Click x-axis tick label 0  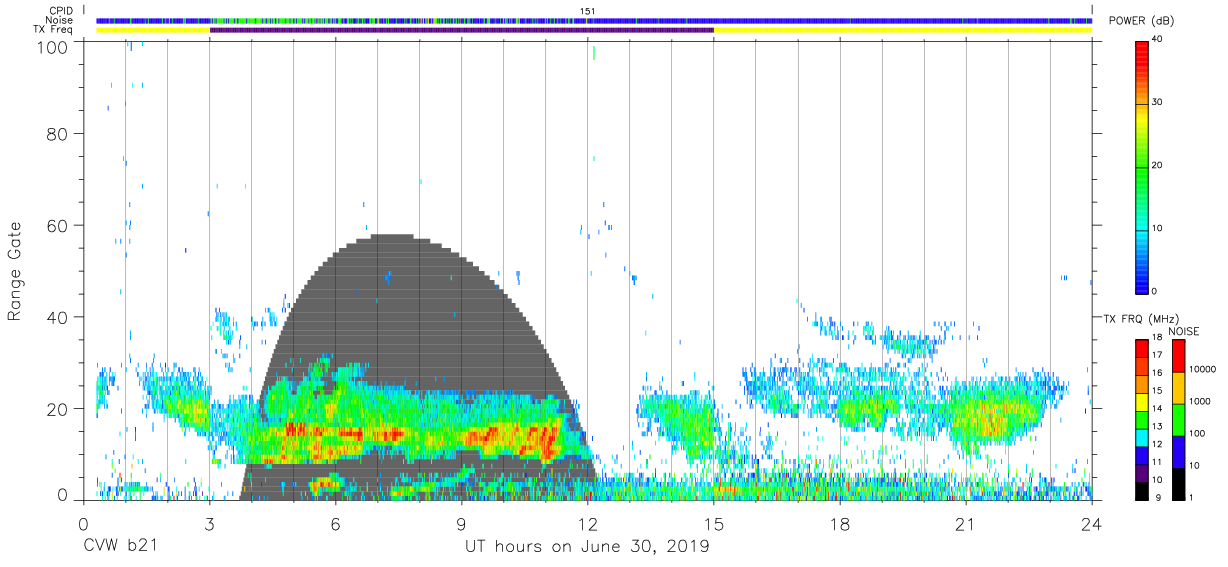pos(82,524)
